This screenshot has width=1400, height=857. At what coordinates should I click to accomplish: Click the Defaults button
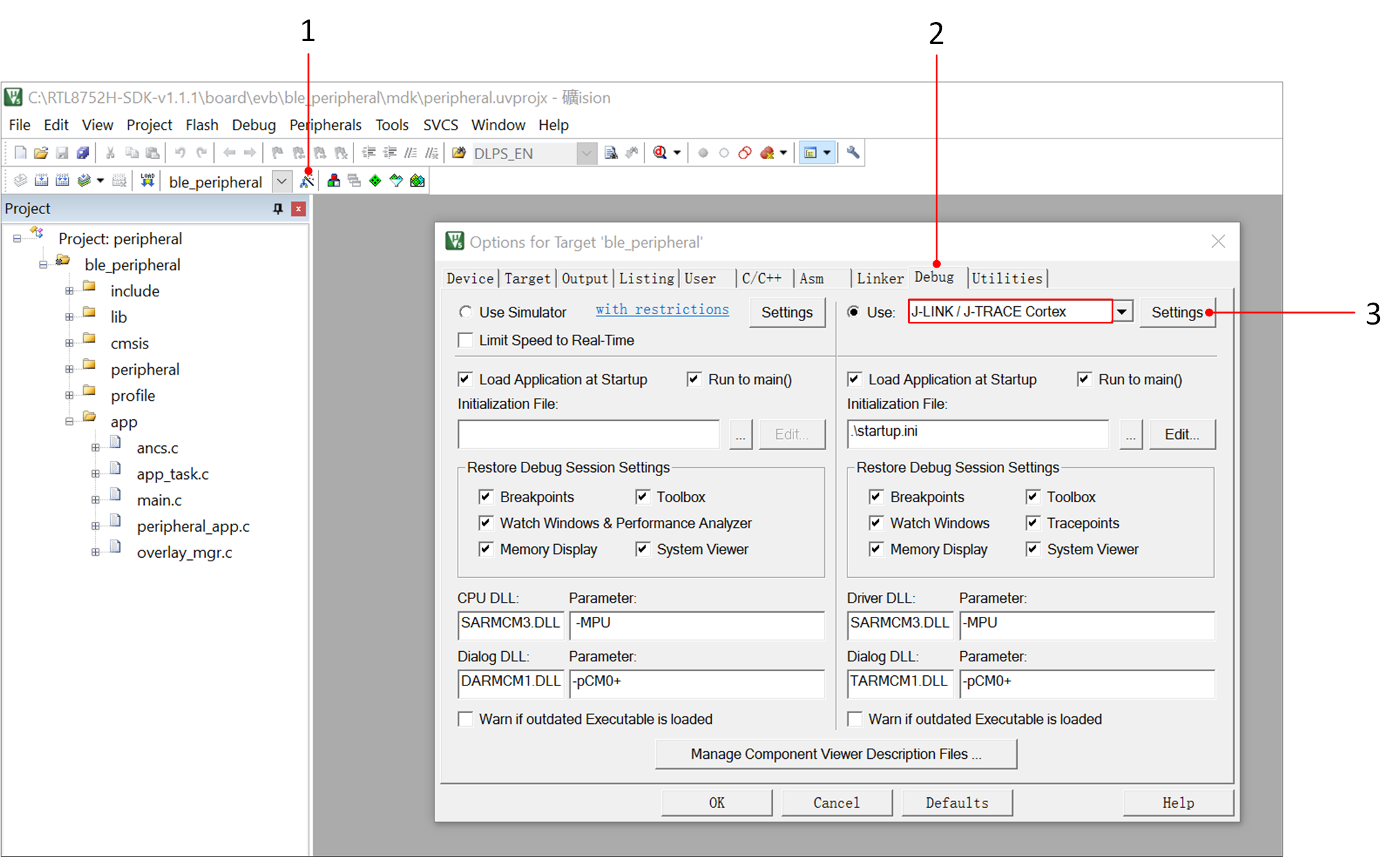tap(957, 803)
